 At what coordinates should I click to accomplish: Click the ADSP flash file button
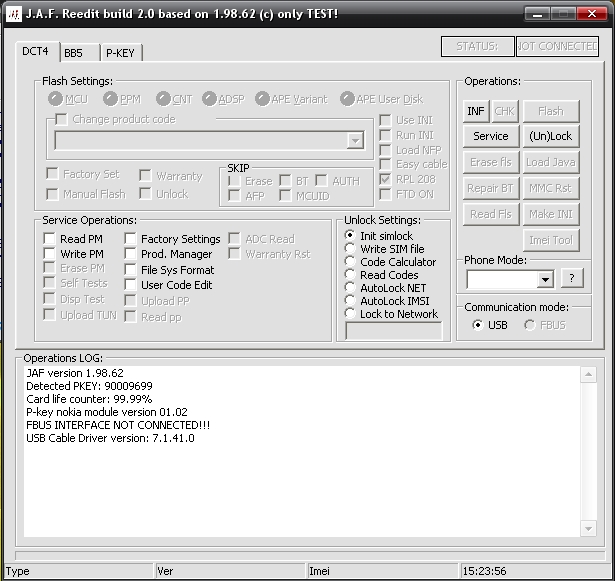tap(209, 99)
